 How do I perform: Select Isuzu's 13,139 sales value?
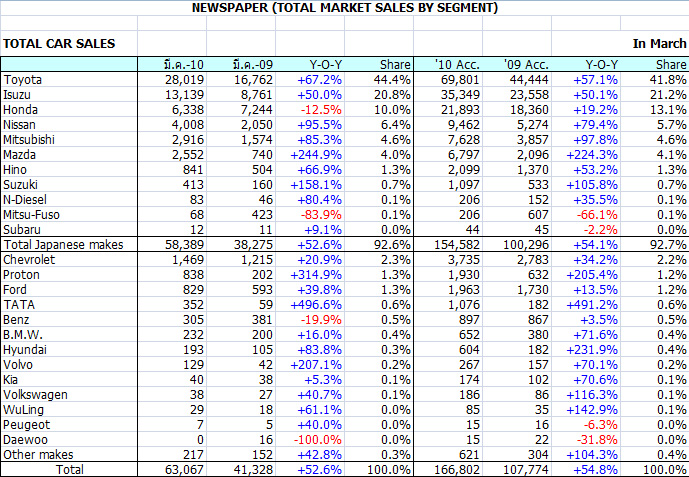pos(183,94)
